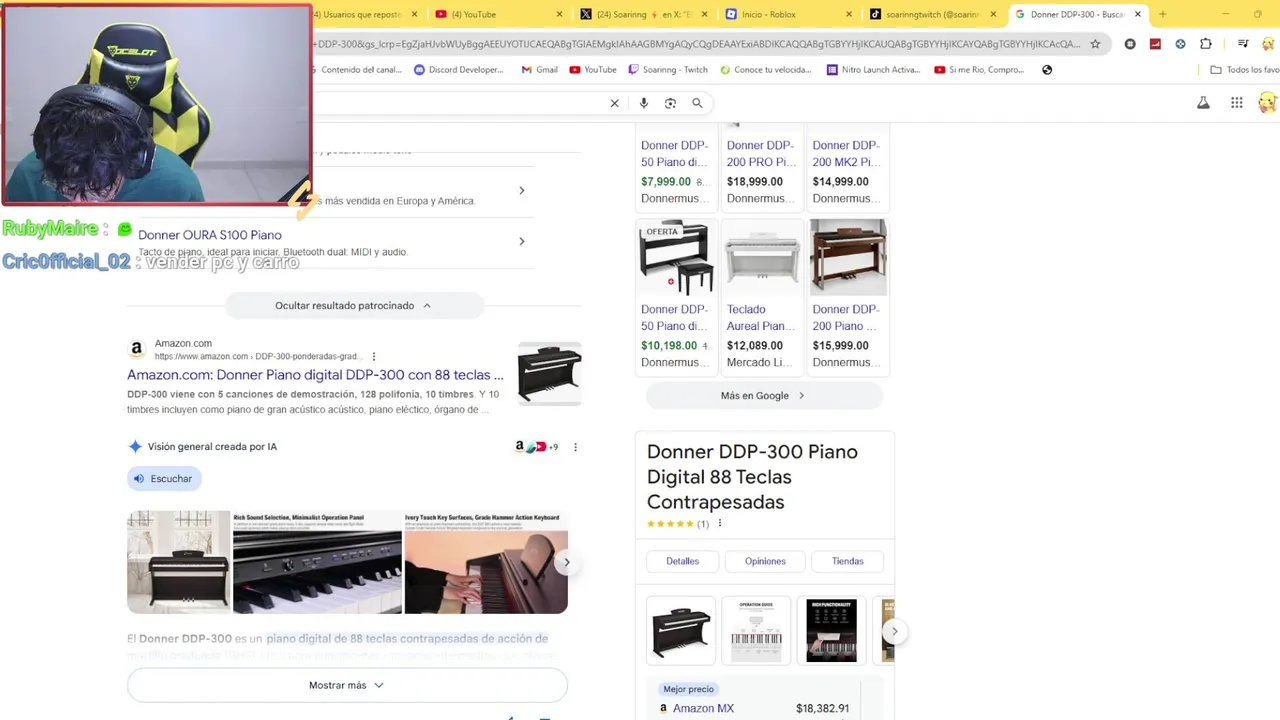Open the Si me Rio, Compro bookmark

(979, 70)
